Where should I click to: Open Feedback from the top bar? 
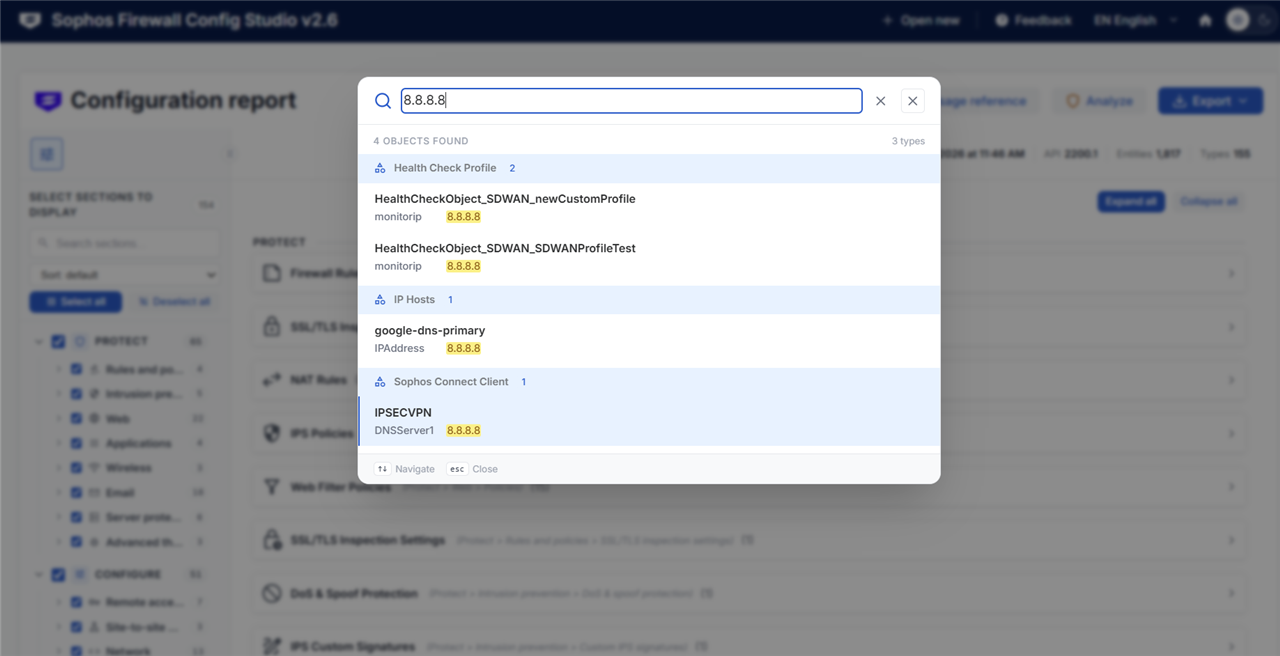point(1034,20)
